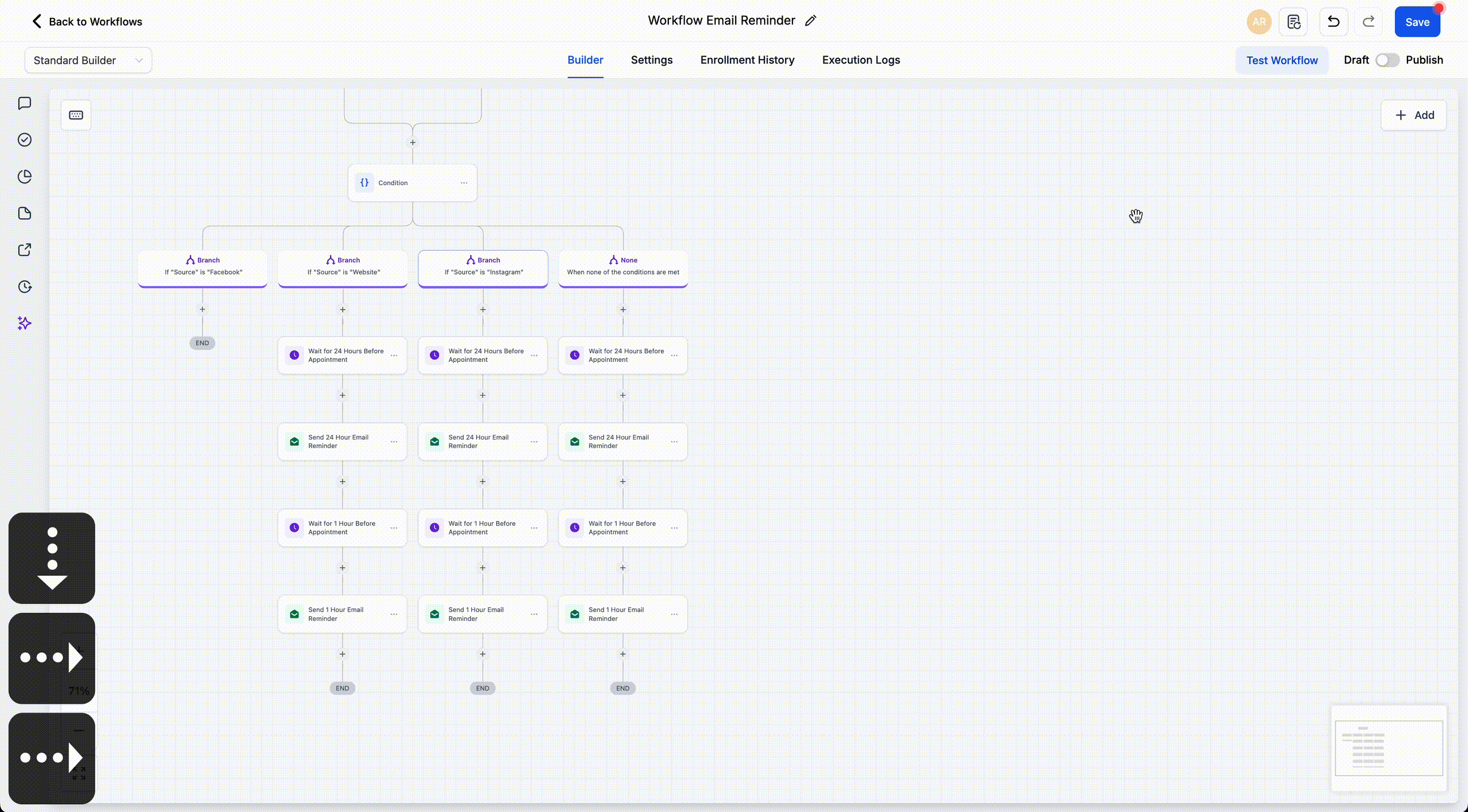
Task: Go Back to Workflows
Action: pyautogui.click(x=86, y=22)
